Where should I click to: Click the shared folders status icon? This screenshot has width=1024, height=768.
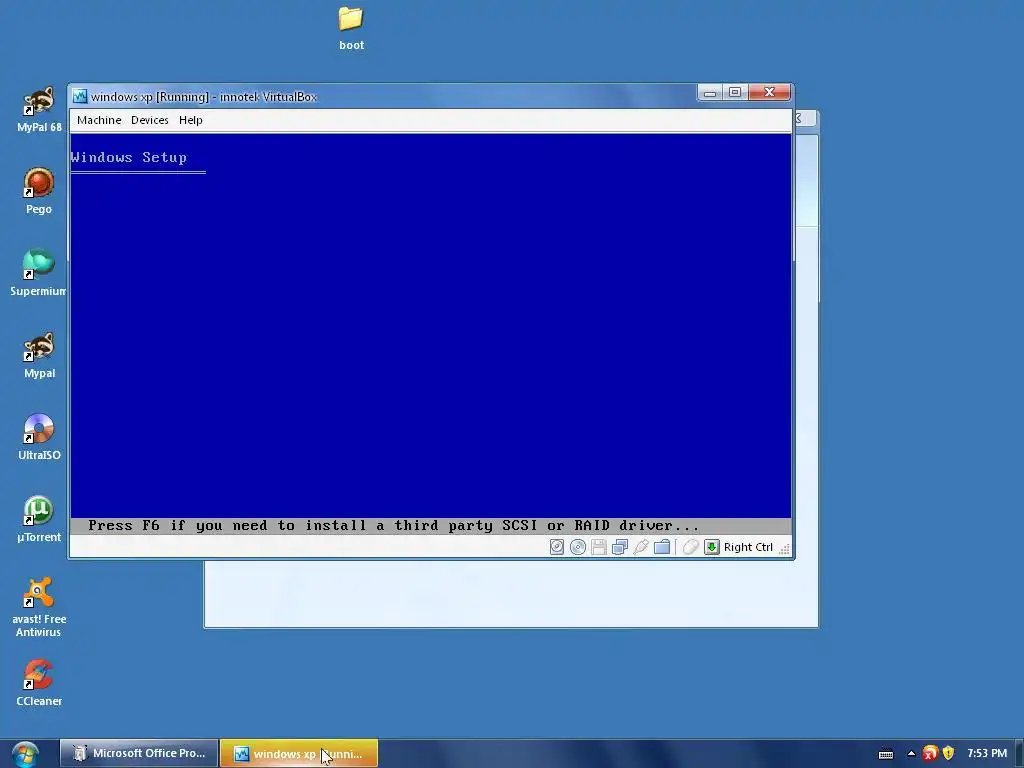pos(662,547)
